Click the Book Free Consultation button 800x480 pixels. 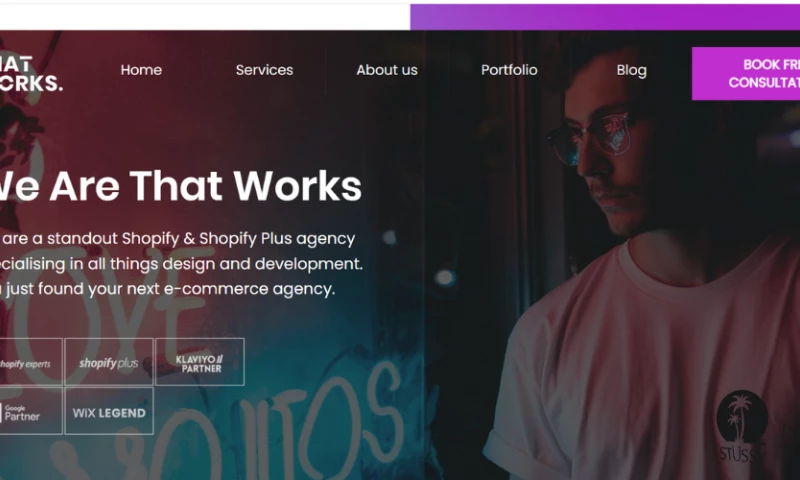746,73
